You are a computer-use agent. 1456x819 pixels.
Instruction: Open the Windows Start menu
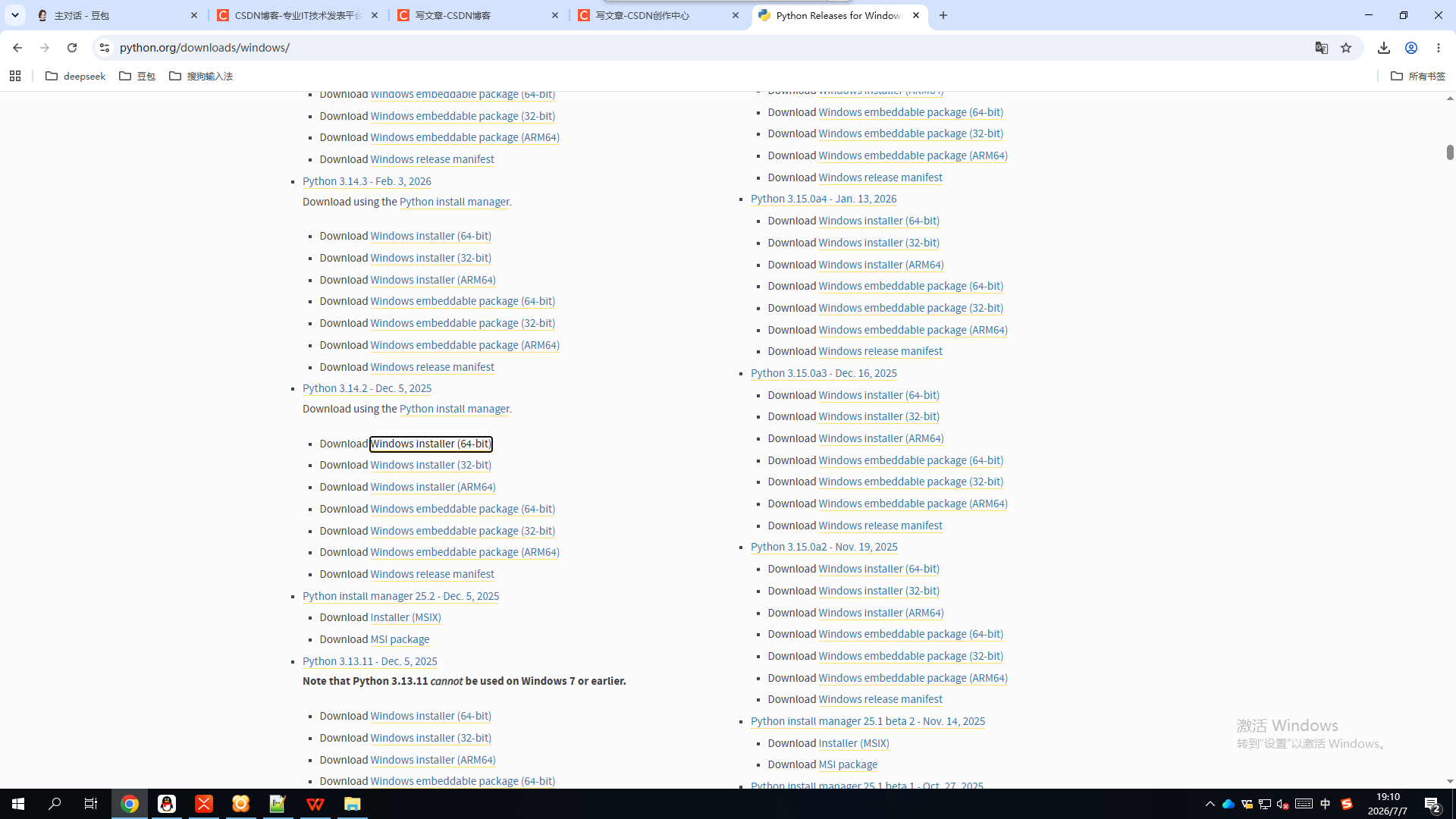click(18, 804)
